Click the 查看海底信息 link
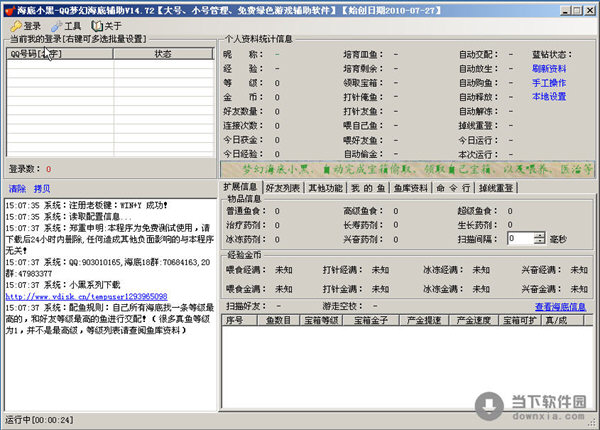Viewport: 600px width, 430px height. [561, 306]
